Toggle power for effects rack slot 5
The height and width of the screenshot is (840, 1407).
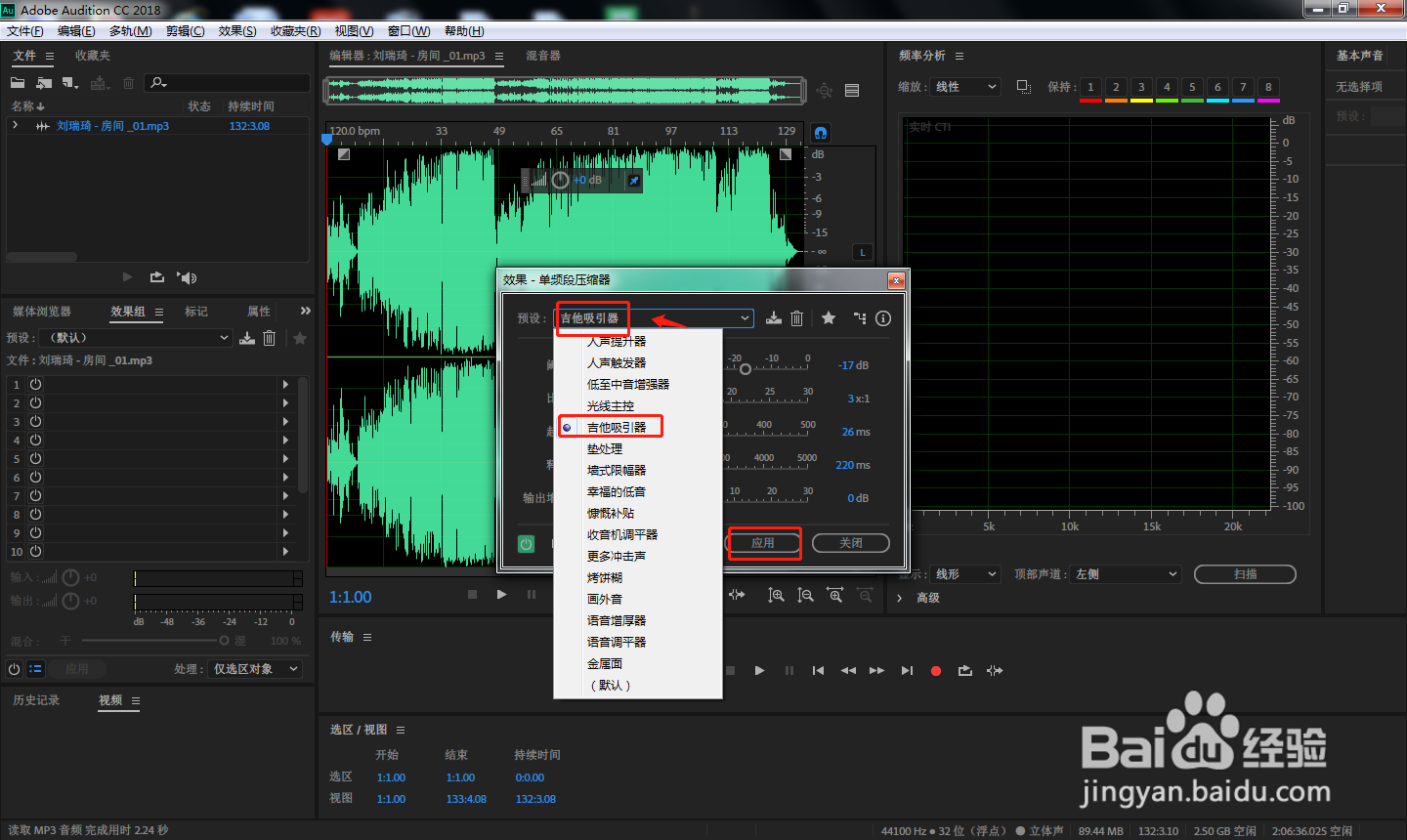pos(35,459)
